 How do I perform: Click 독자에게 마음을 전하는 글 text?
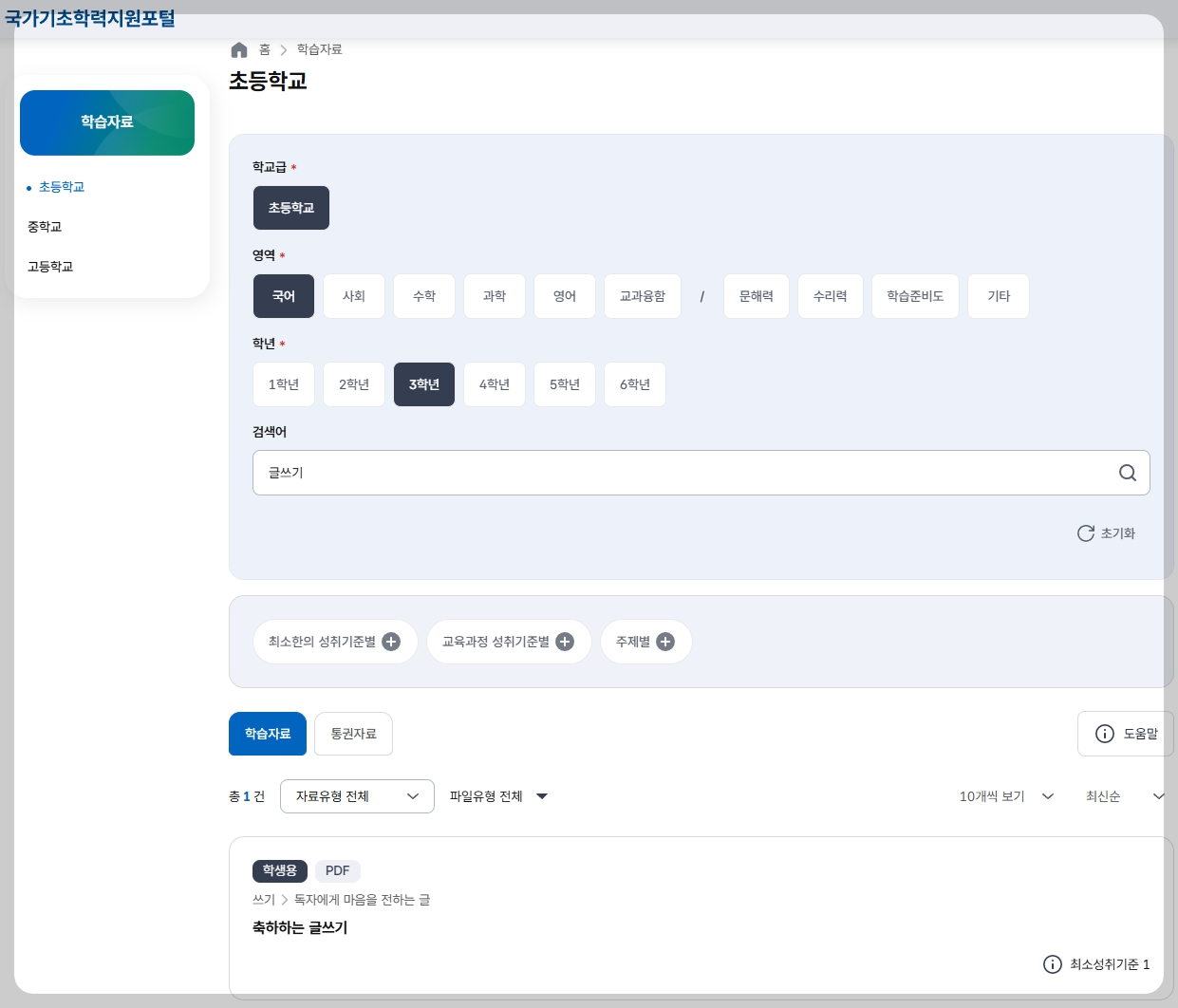(x=362, y=900)
